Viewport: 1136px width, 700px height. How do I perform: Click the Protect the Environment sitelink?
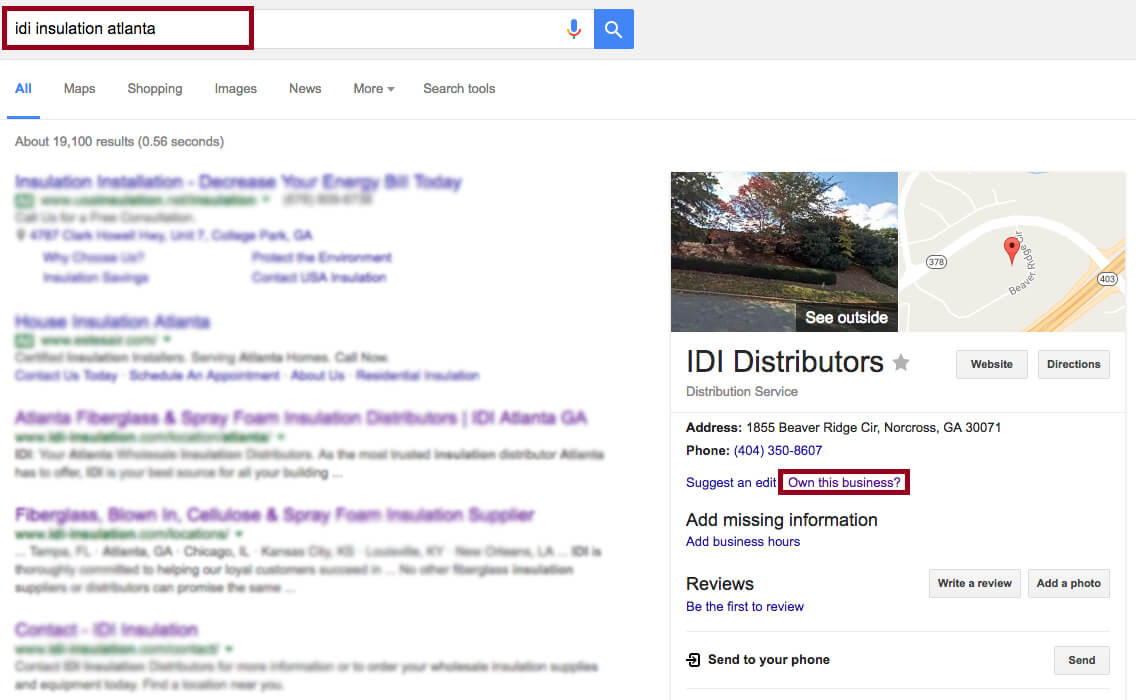click(x=322, y=257)
